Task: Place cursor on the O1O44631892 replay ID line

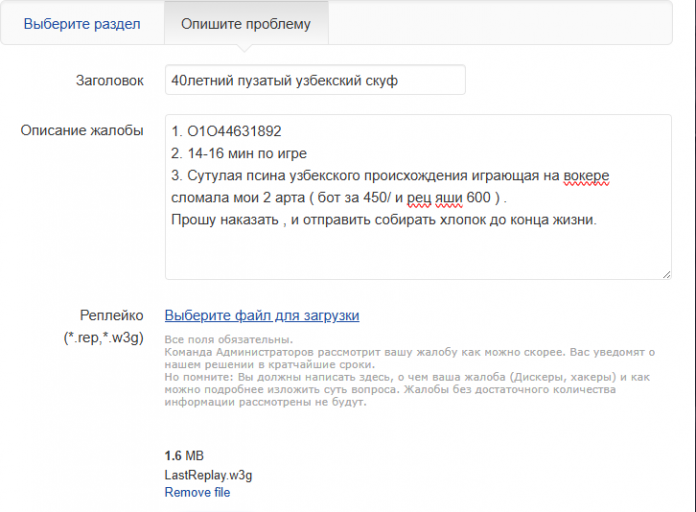Action: pyautogui.click(x=226, y=131)
